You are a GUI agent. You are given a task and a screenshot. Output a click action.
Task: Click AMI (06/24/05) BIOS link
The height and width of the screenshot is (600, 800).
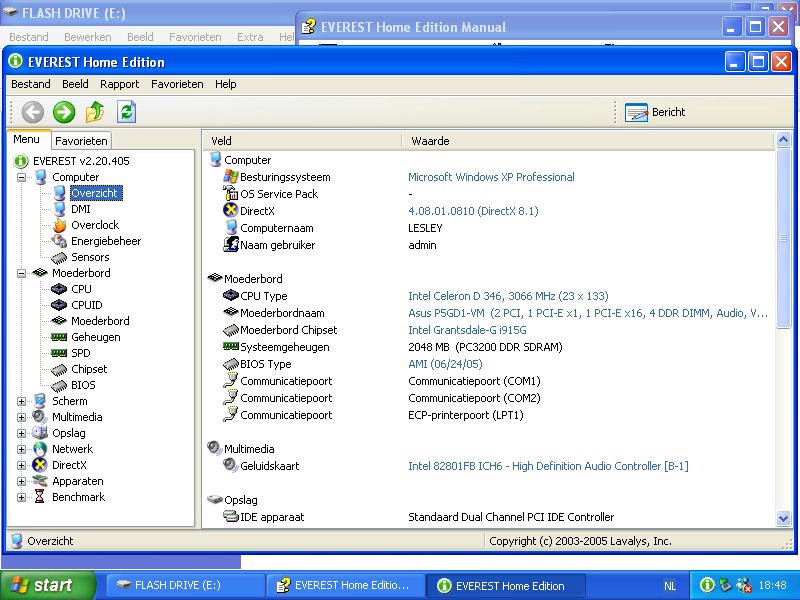click(x=445, y=364)
